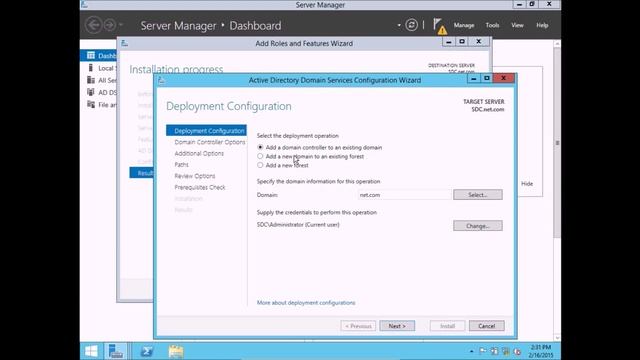Click the Select... domain button
Viewport: 640px width, 360px height.
tap(478, 195)
